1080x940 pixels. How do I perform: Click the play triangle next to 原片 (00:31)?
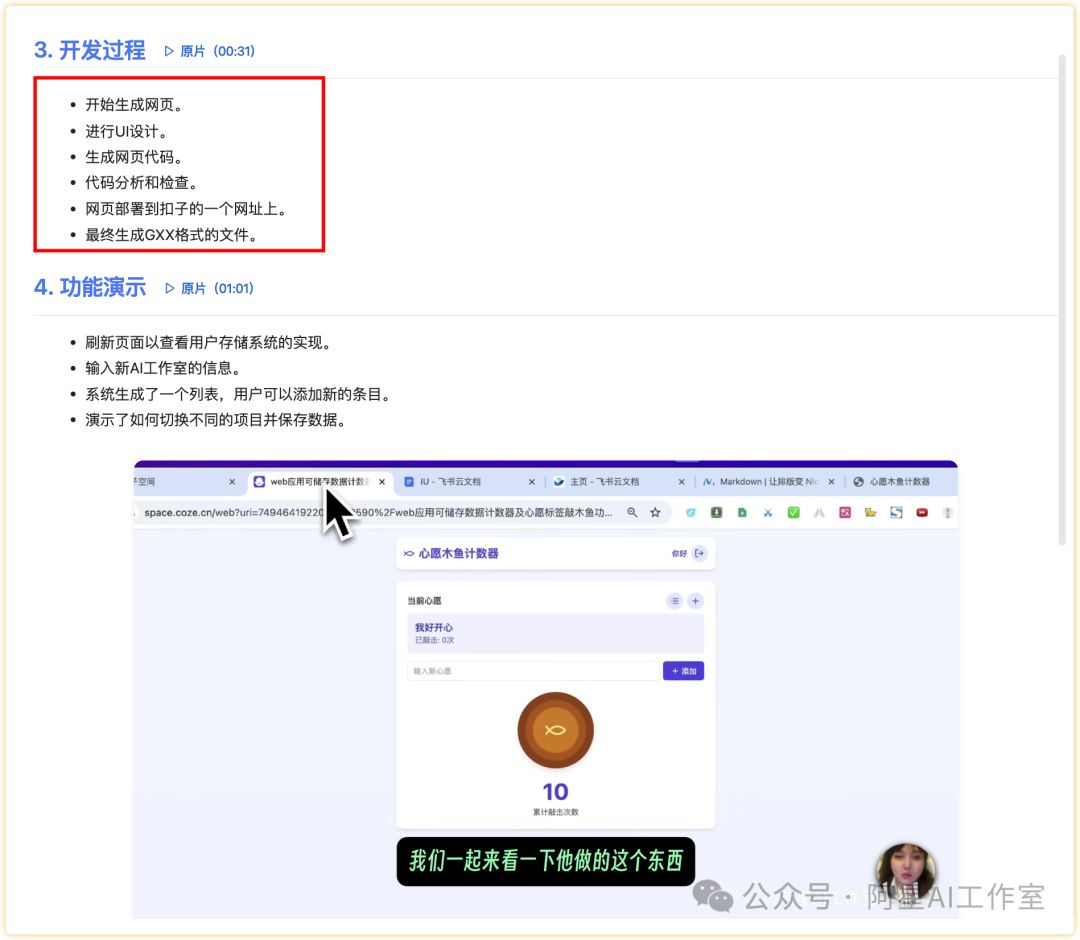pyautogui.click(x=169, y=51)
